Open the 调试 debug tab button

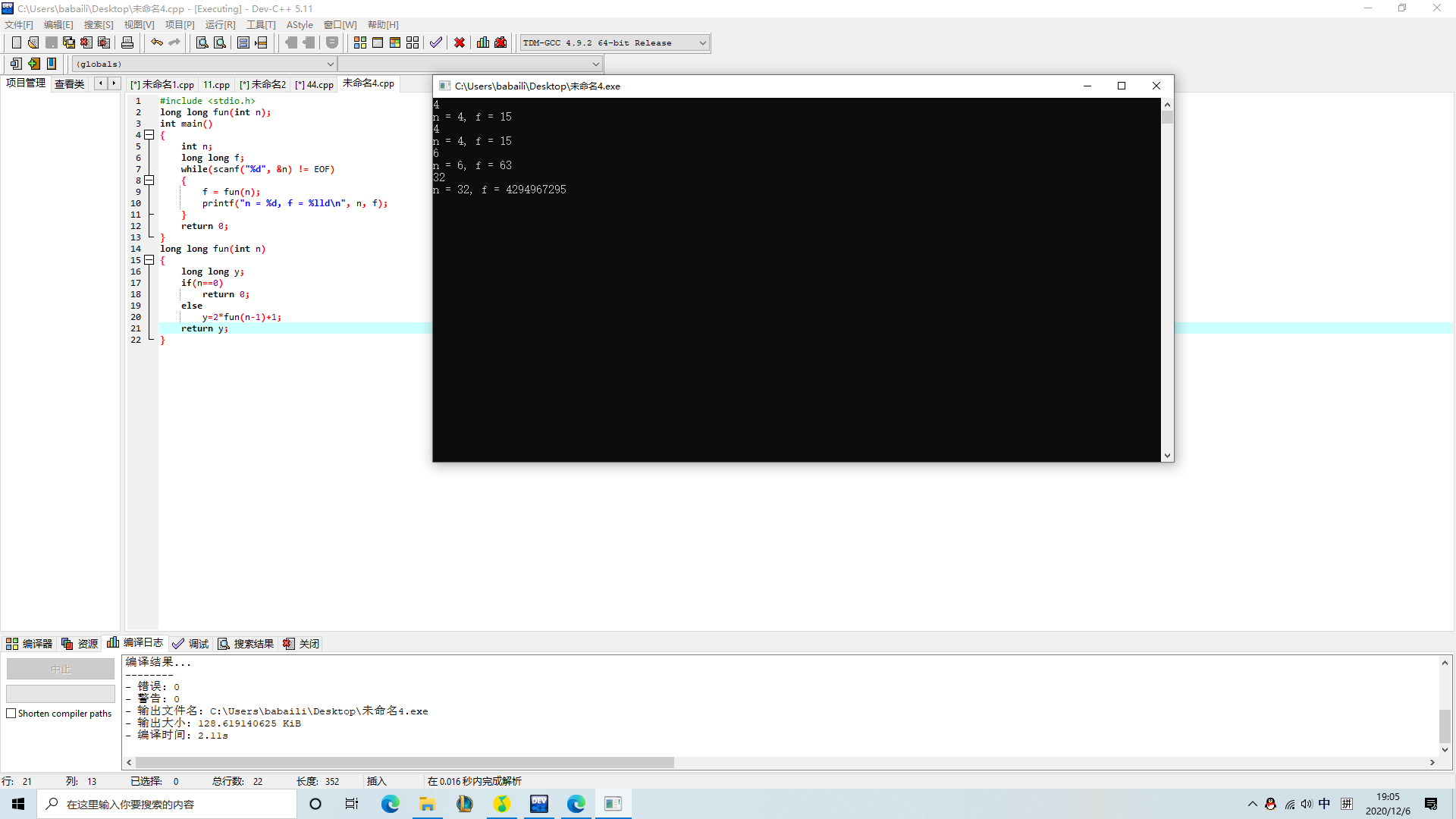click(x=190, y=644)
